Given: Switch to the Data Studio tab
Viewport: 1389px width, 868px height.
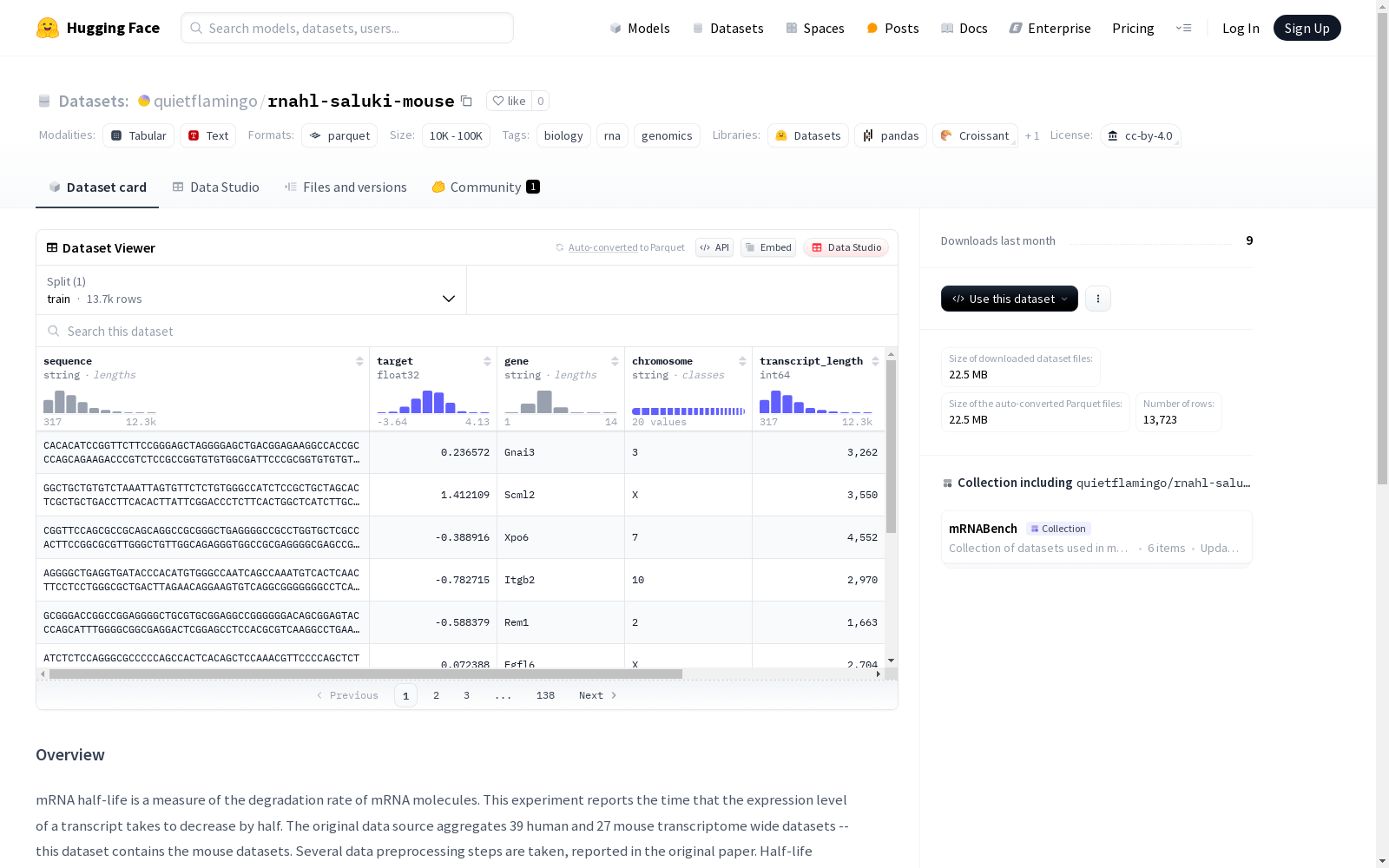Looking at the screenshot, I should (x=216, y=187).
